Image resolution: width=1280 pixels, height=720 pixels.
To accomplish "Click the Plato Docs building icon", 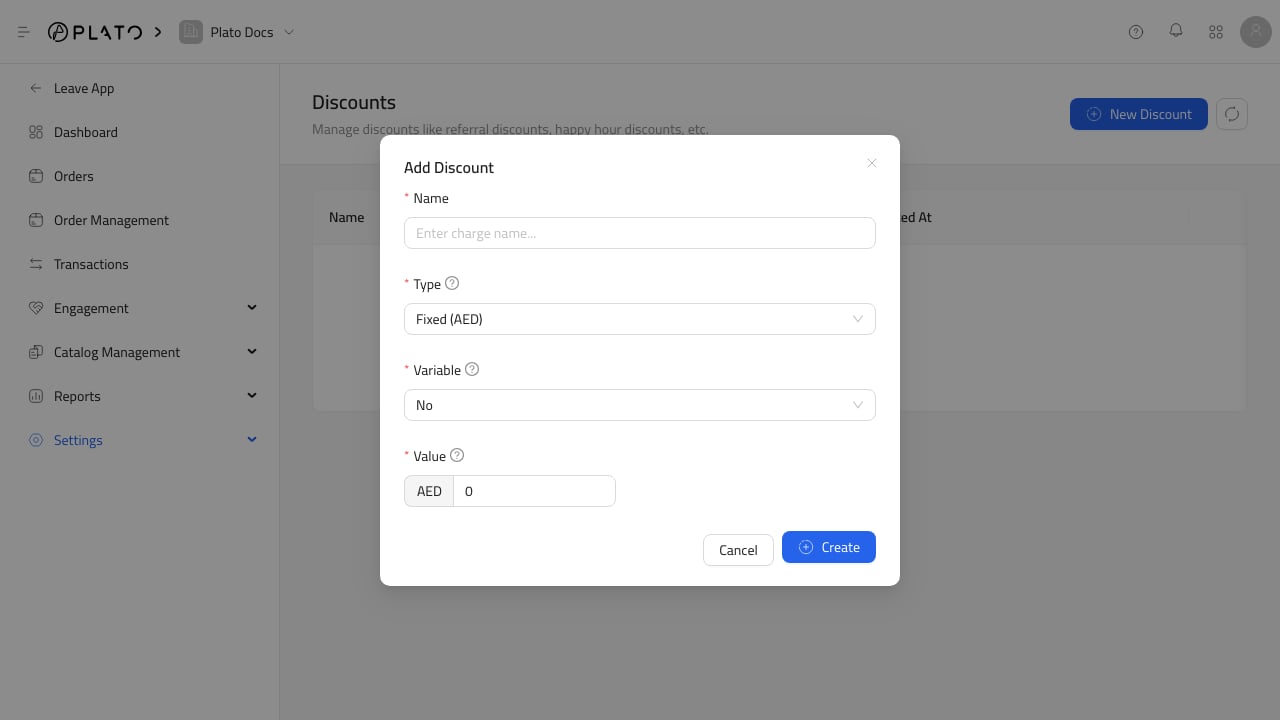I will point(191,32).
